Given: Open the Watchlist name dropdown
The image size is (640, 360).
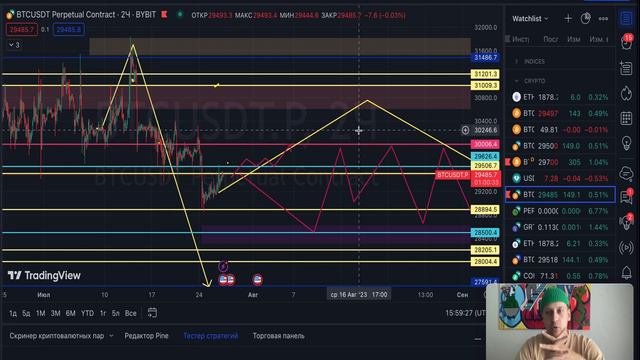Looking at the screenshot, I should pos(530,19).
